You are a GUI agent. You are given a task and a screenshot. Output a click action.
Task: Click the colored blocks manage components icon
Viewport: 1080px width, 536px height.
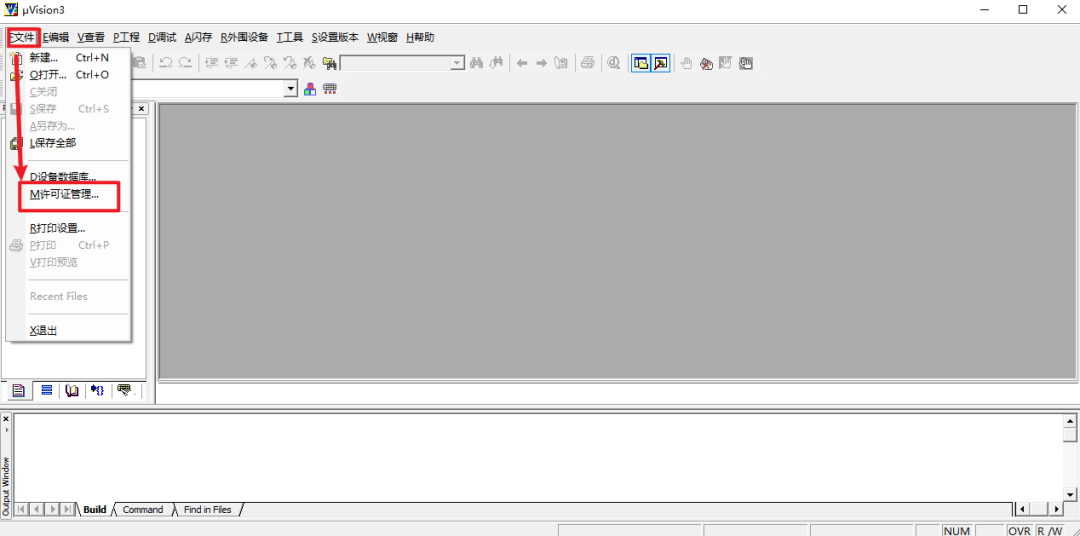[310, 89]
